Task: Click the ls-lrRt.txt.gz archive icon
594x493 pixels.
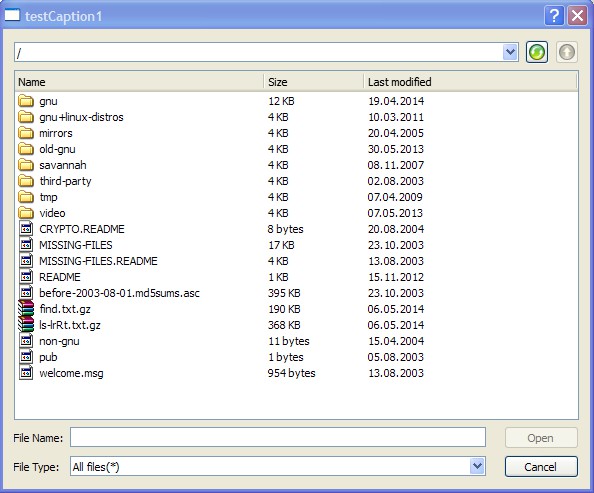Action: coord(26,325)
